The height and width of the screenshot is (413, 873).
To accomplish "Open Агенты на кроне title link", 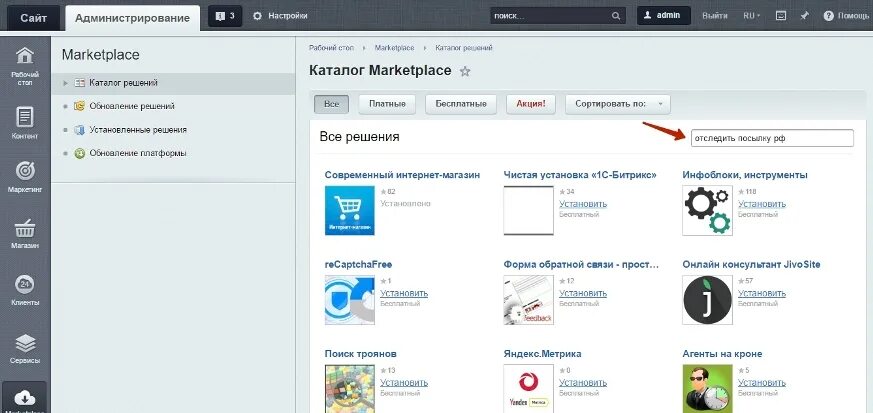I will pos(722,354).
